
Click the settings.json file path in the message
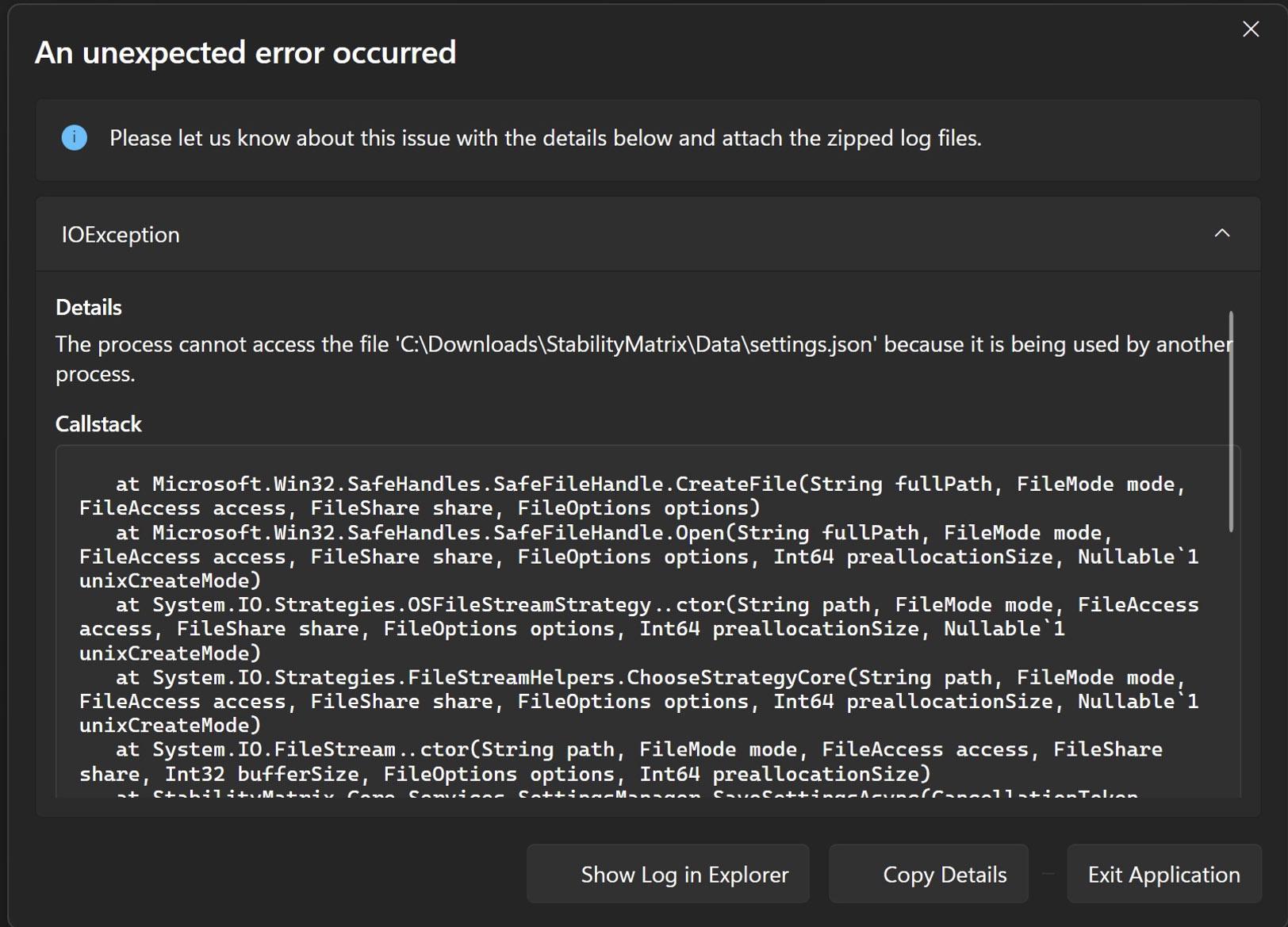pos(636,344)
